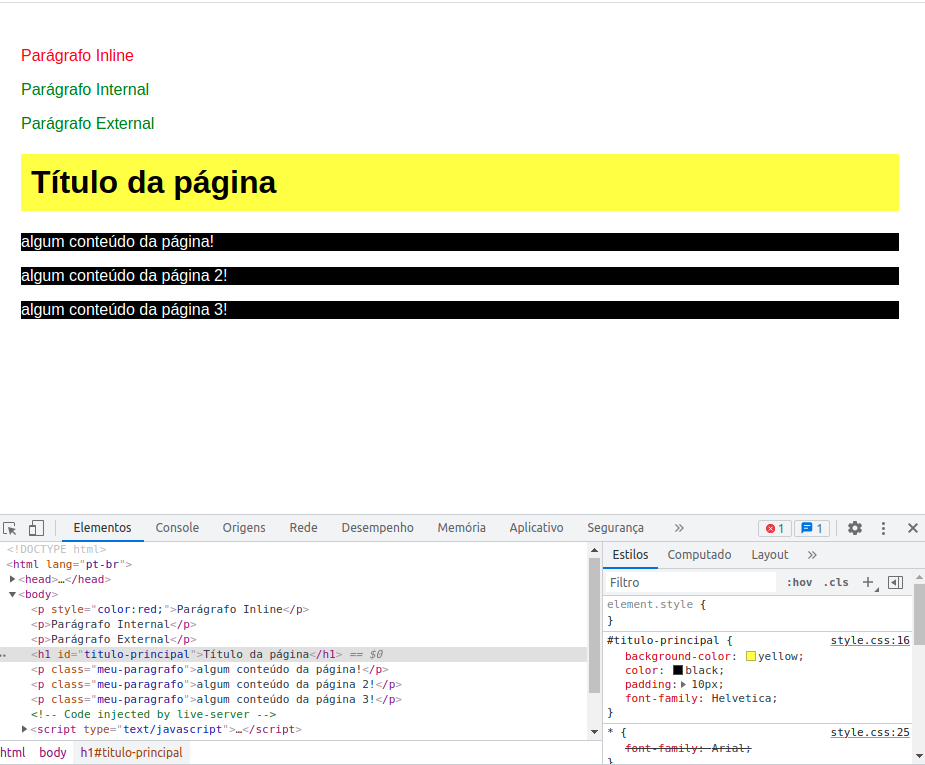Select the Computado pane tab
925x765 pixels.
click(699, 555)
